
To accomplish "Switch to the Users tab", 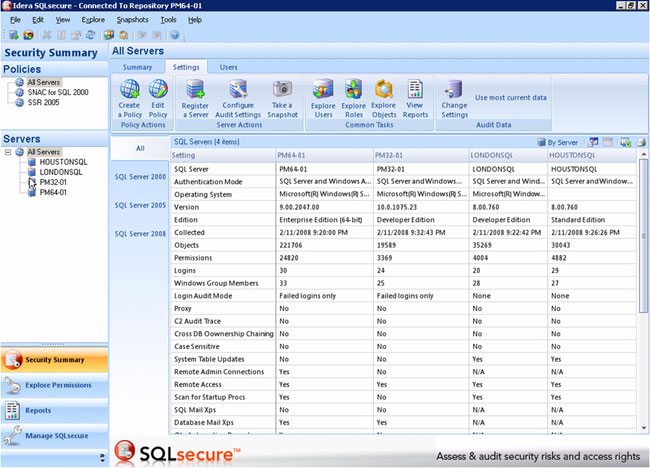I will [228, 67].
